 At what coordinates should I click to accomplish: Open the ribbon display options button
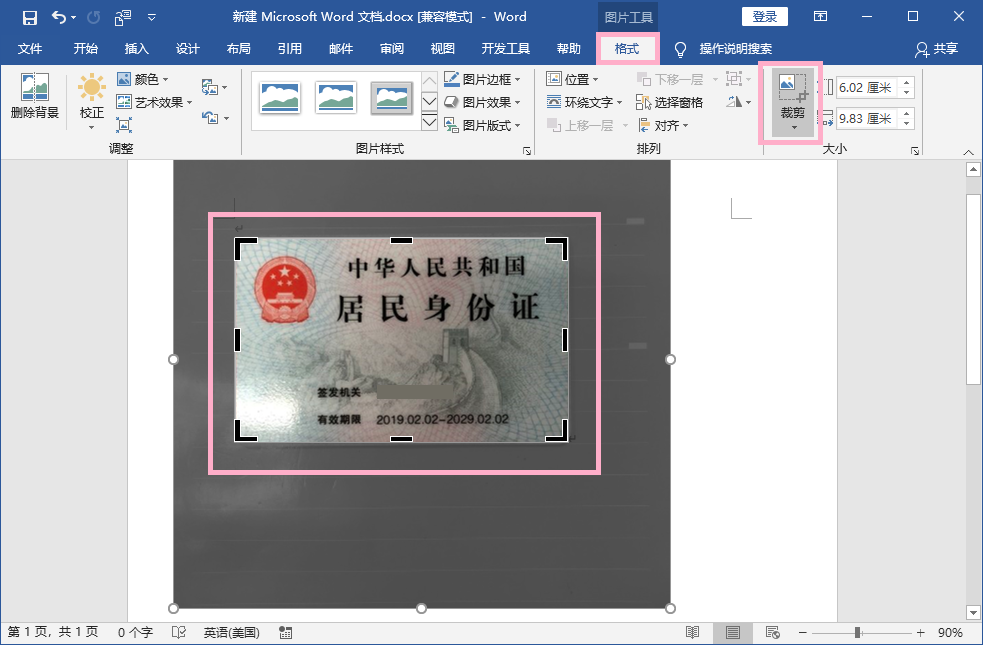pyautogui.click(x=820, y=17)
